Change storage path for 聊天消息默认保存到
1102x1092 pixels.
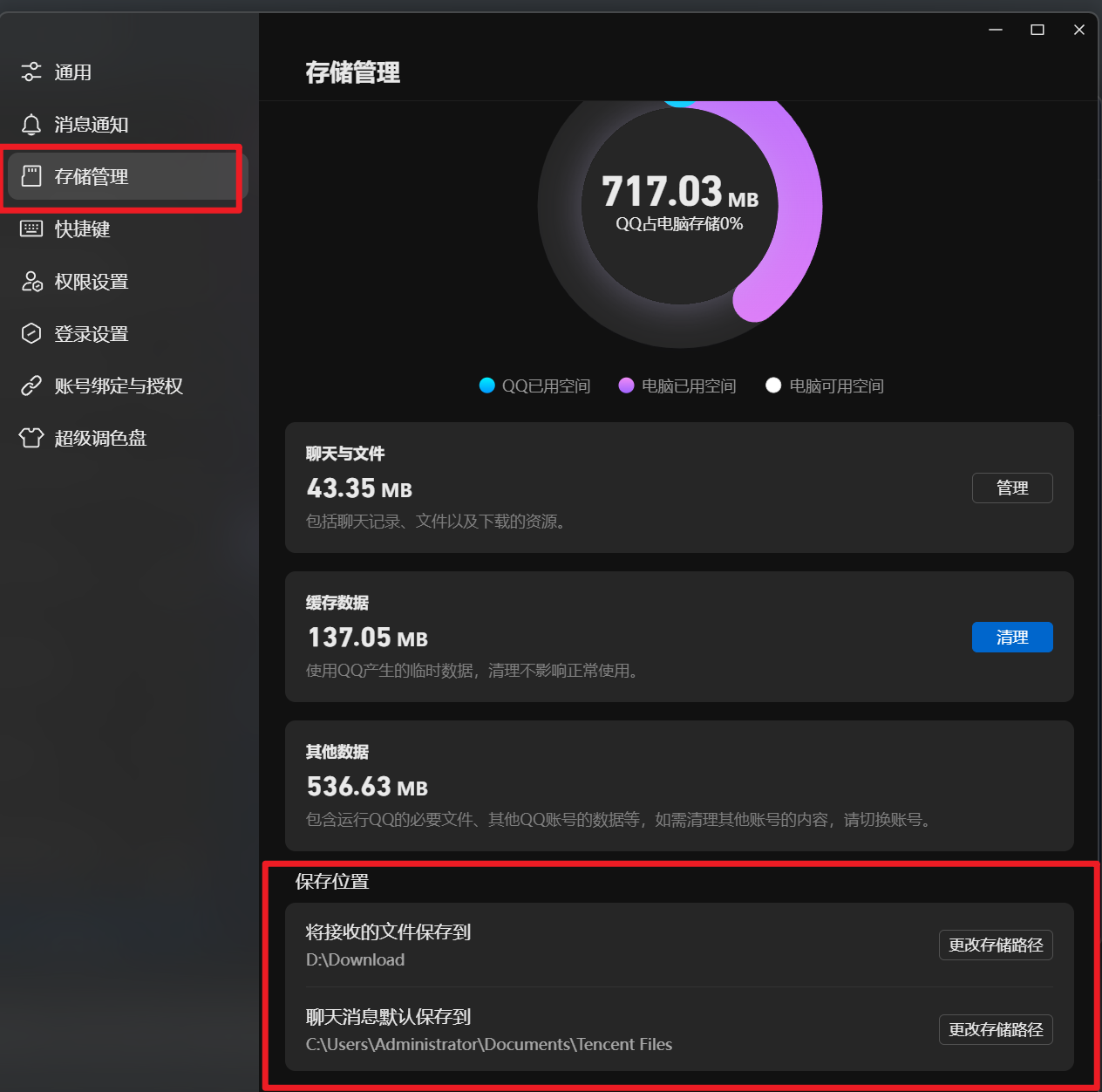(x=996, y=1030)
